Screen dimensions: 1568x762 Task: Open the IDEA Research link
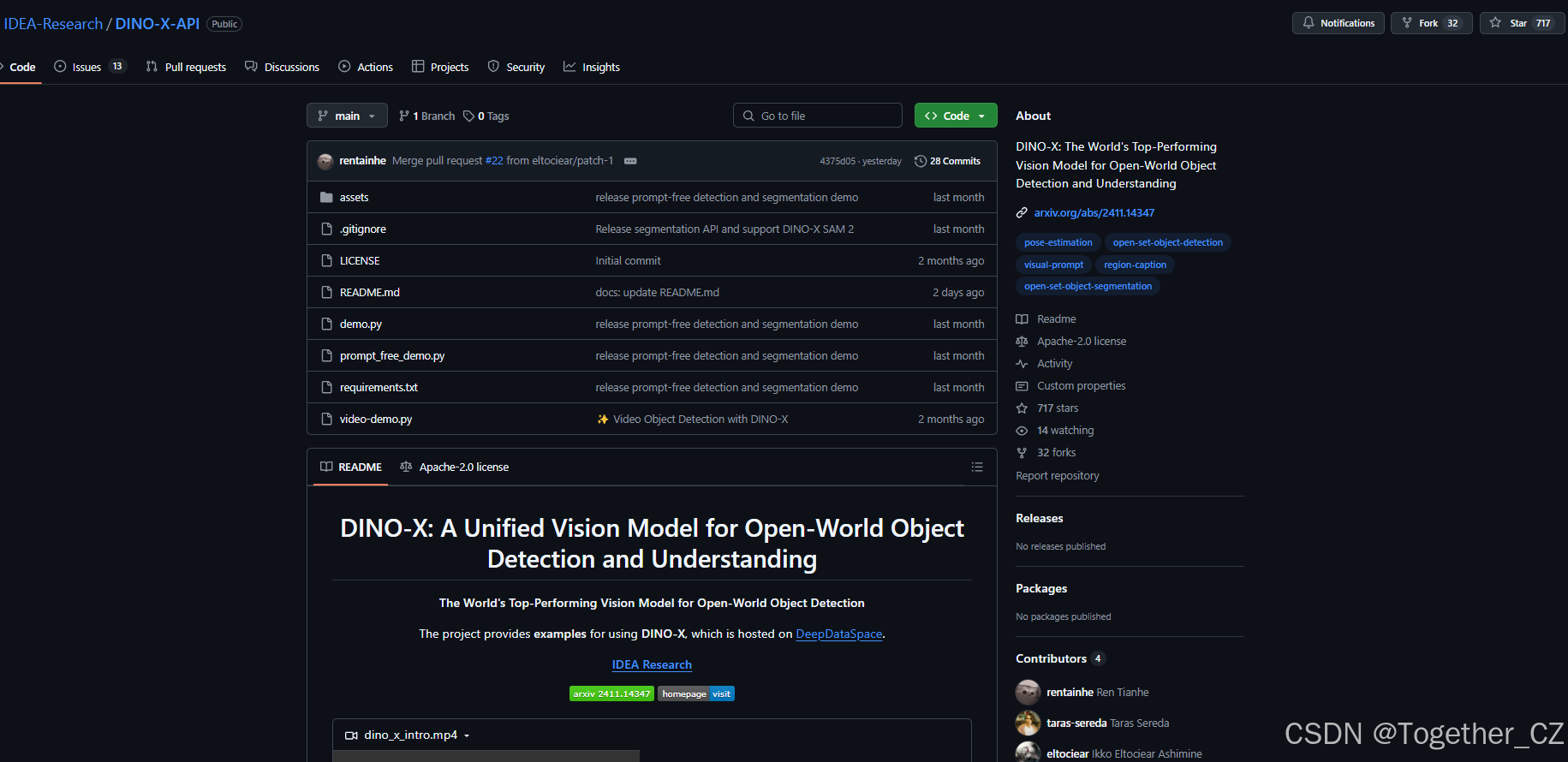[x=652, y=664]
